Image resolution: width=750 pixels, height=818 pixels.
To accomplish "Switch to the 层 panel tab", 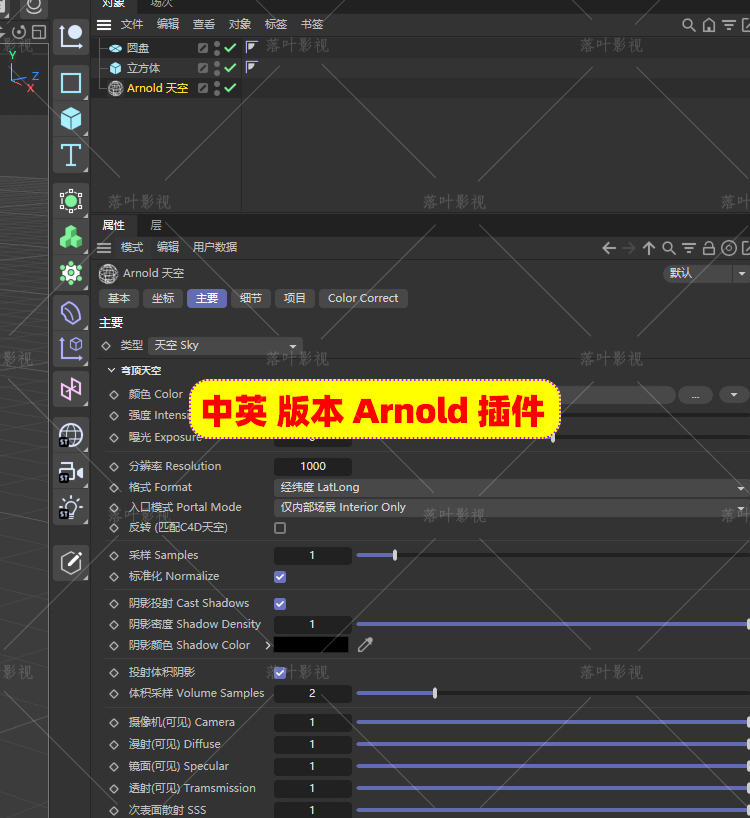I will click(x=156, y=225).
